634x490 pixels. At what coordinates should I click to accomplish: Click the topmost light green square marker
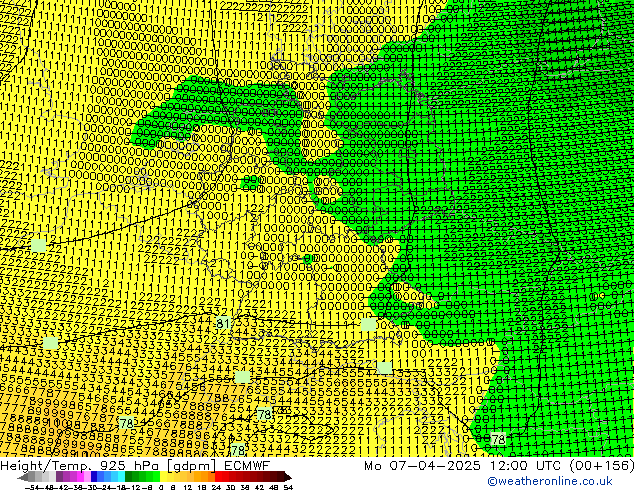pos(39,245)
